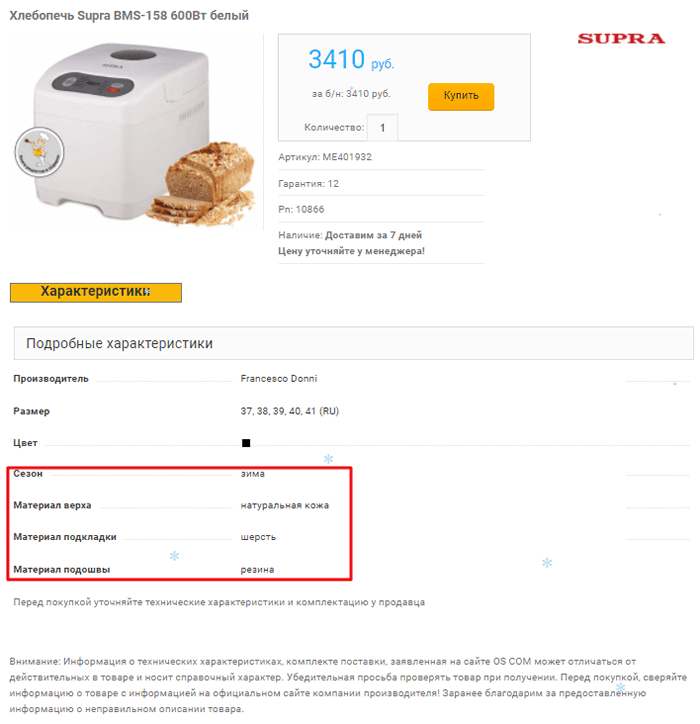The image size is (700, 724).
Task: Click the snowflake icon under the Материал подкладки label
Action: pos(174,556)
